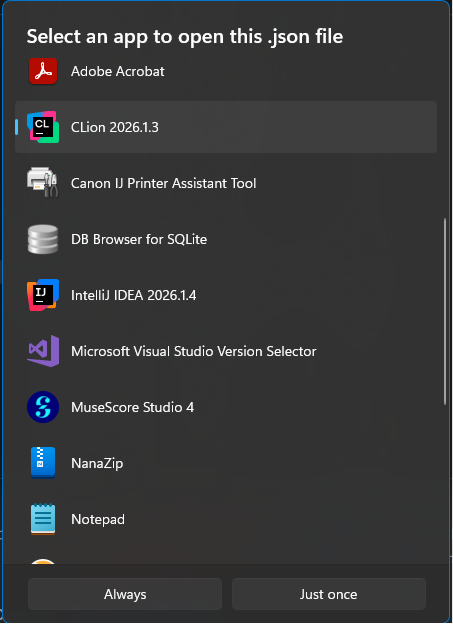Click the Always button

[x=125, y=594]
